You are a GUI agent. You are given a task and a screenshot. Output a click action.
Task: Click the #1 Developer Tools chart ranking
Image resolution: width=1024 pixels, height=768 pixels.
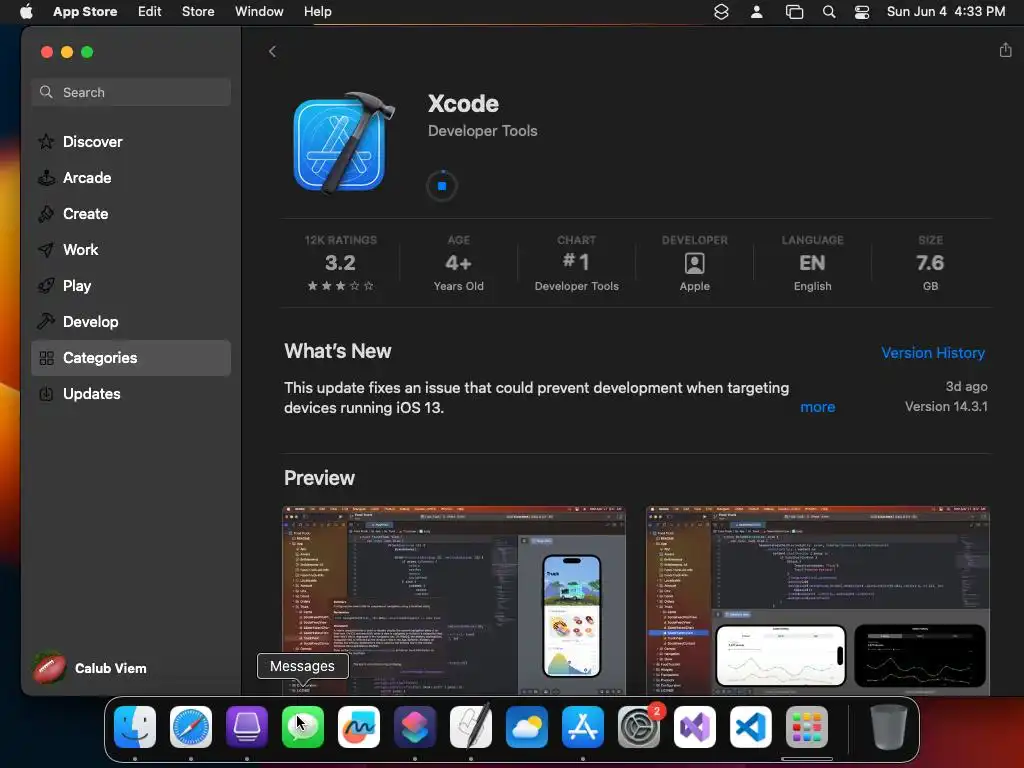(x=577, y=263)
